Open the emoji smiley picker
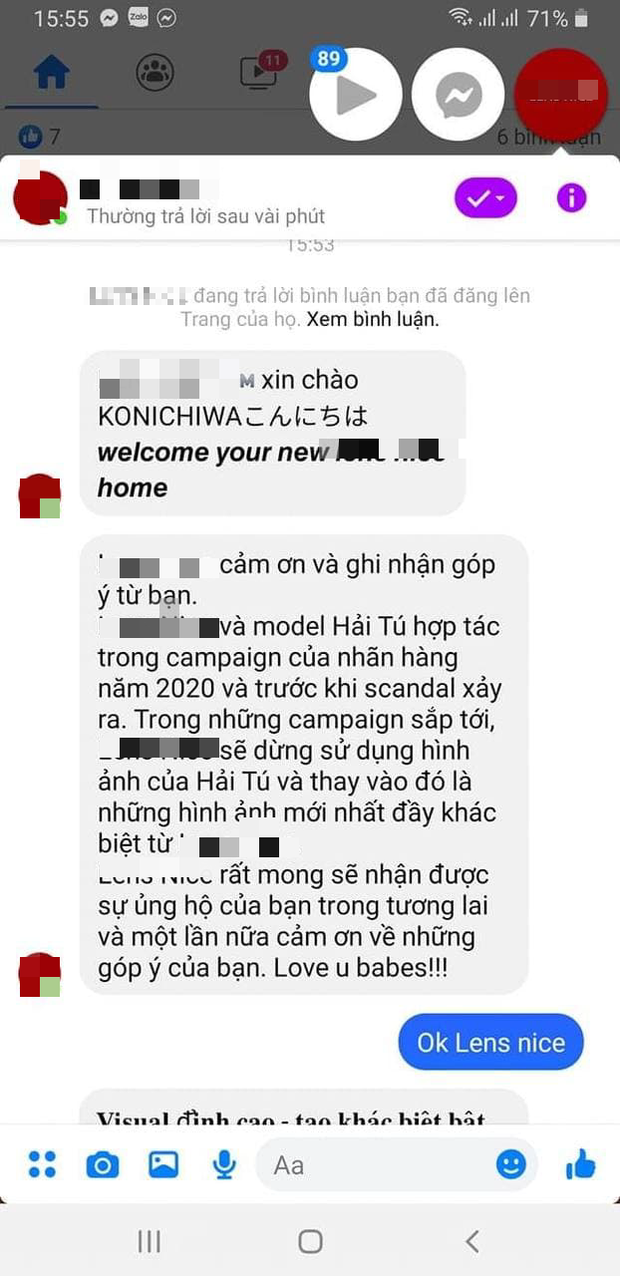620x1276 pixels. coord(511,1164)
